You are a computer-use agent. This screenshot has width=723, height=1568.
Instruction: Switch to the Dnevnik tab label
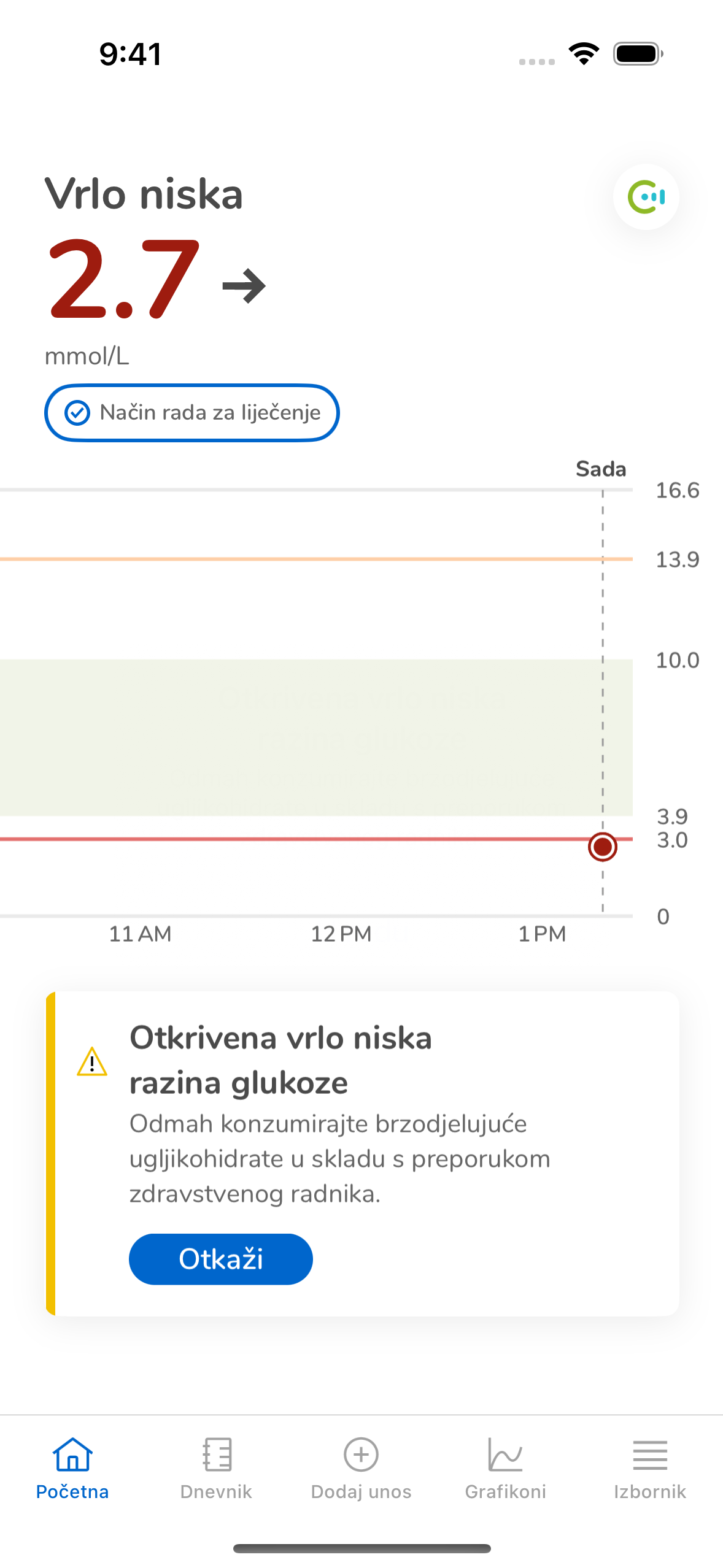(216, 1492)
